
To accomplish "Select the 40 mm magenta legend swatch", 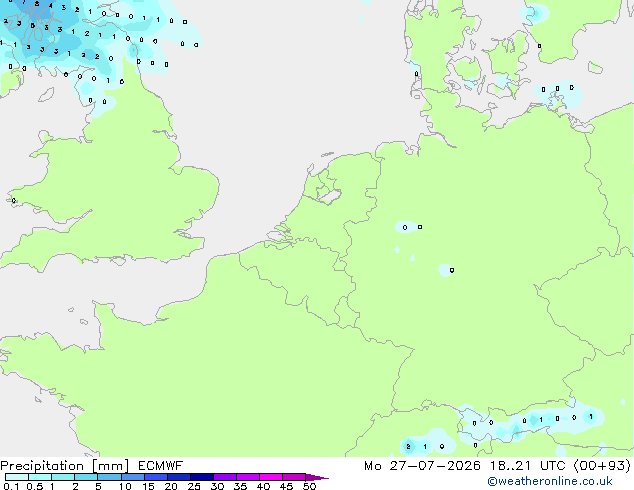I will pyautogui.click(x=271, y=477).
